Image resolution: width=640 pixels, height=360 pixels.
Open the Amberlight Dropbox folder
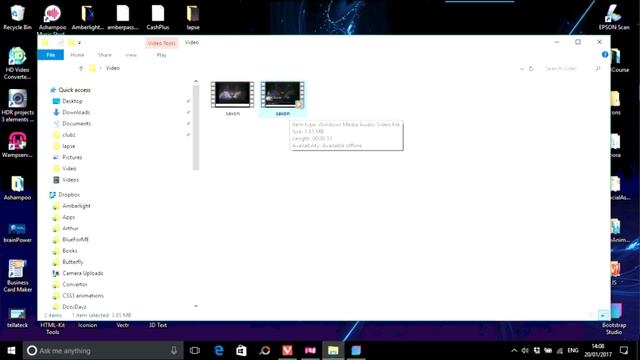[x=76, y=206]
